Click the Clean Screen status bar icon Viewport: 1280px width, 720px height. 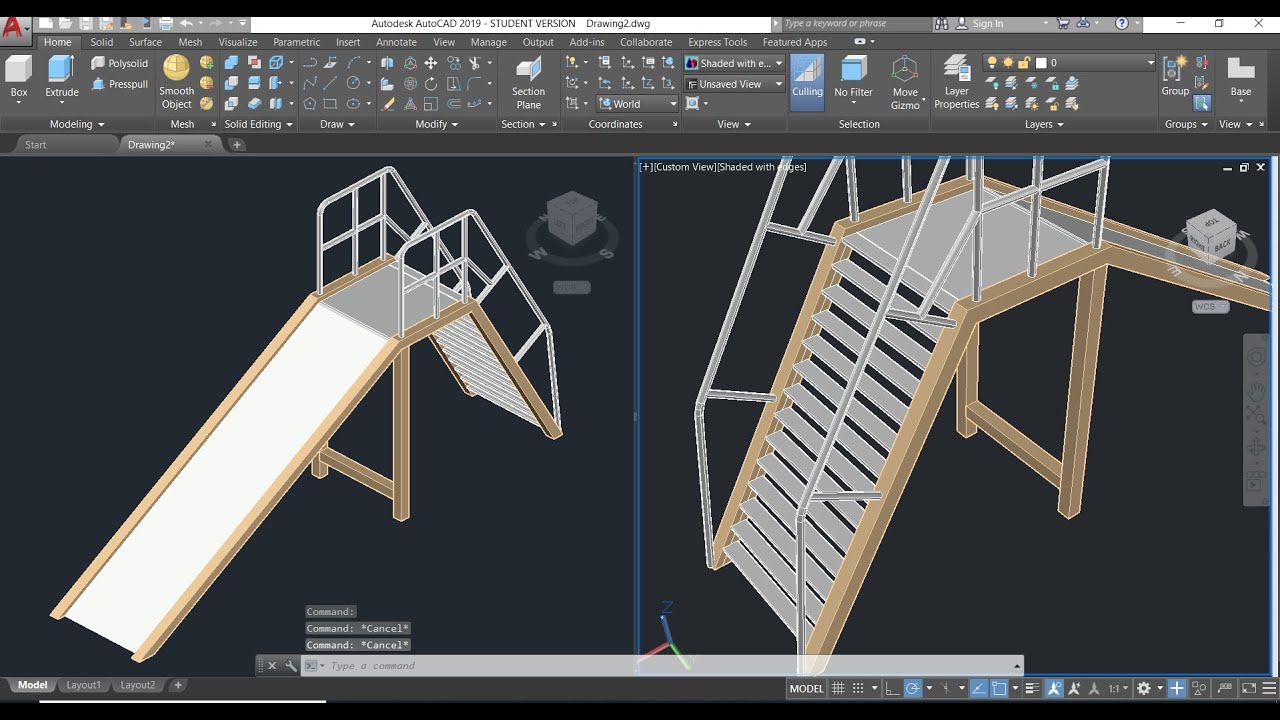click(1248, 688)
